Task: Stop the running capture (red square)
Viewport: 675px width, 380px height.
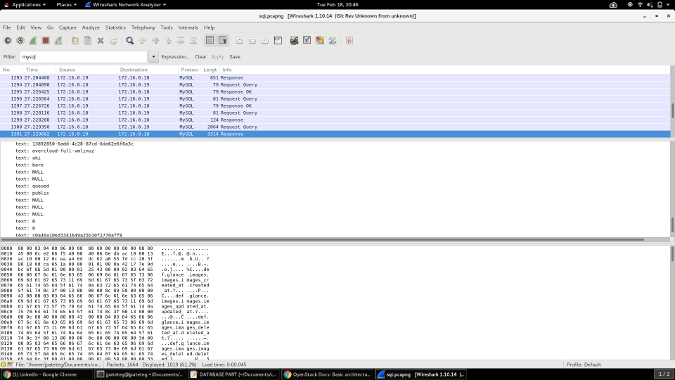Action: pyautogui.click(x=46, y=40)
